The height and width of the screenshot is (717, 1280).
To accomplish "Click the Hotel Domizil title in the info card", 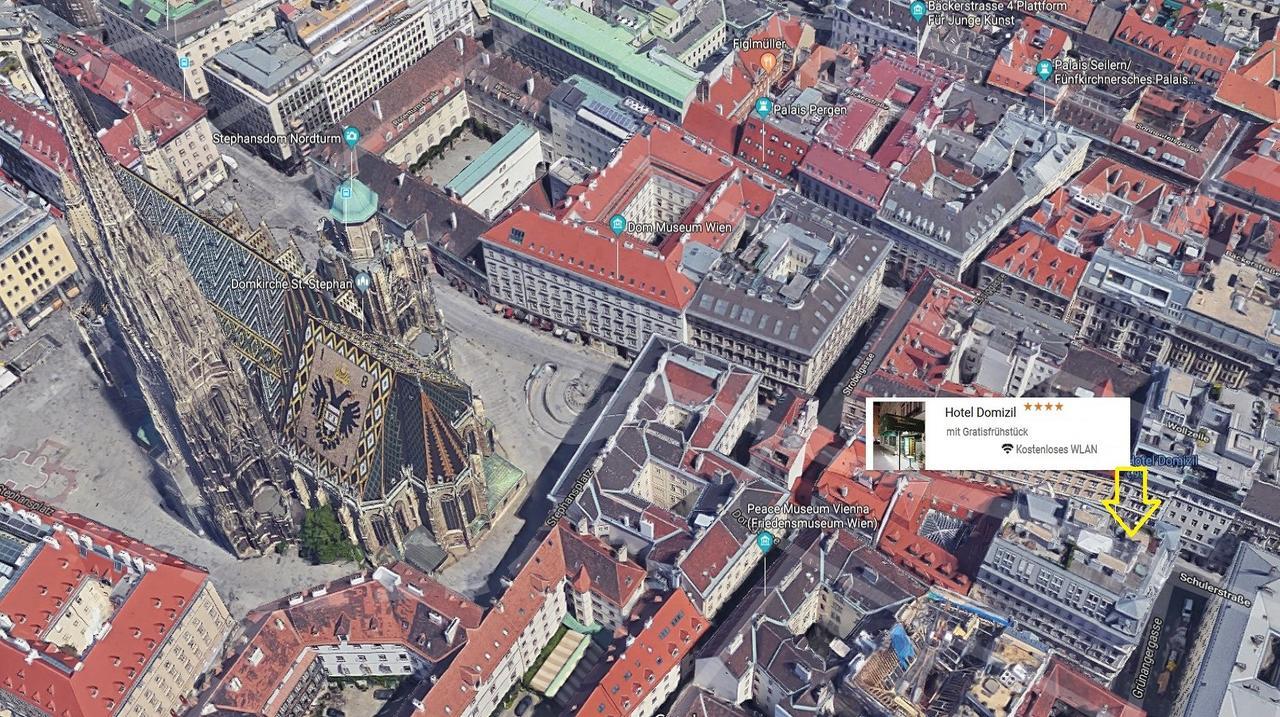I will [x=980, y=411].
